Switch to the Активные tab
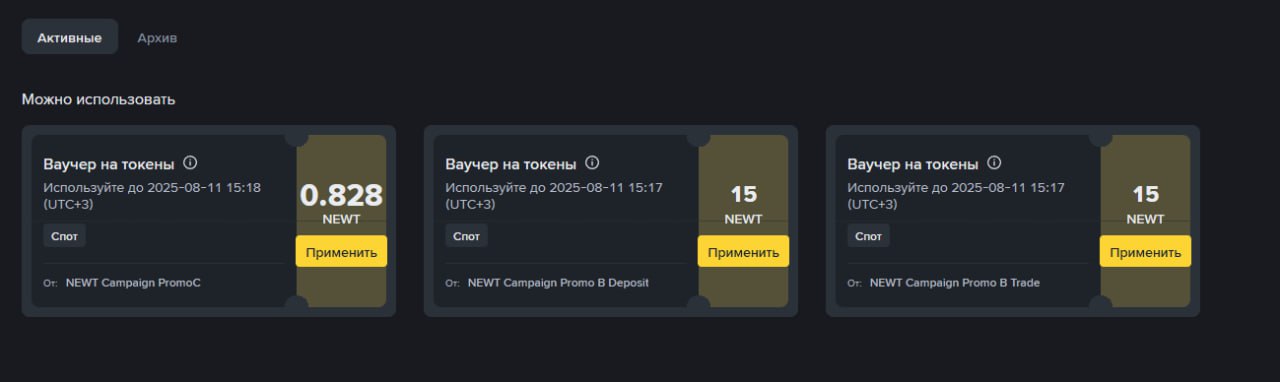Viewport: 1280px width, 382px height. tap(69, 37)
